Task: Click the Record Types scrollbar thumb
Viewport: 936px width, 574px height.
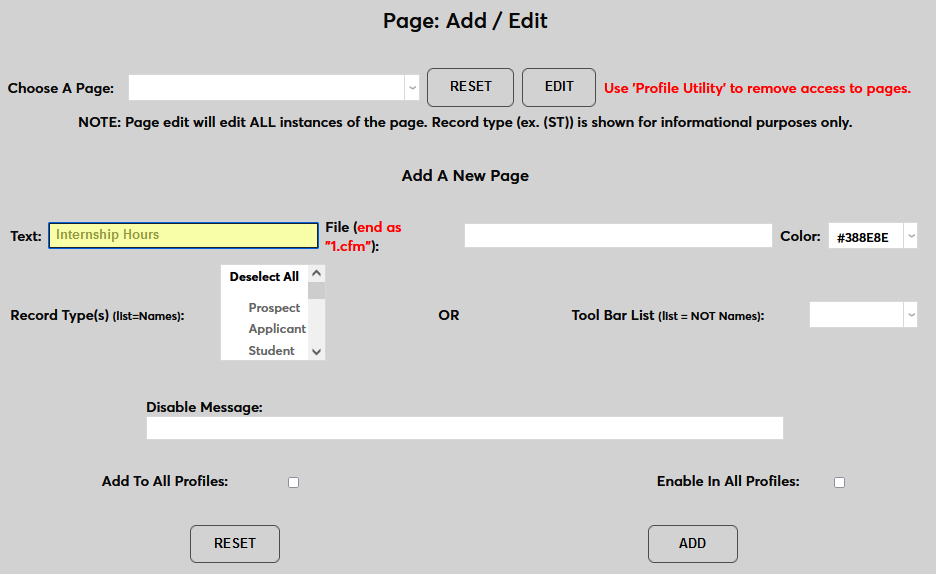Action: click(x=316, y=291)
